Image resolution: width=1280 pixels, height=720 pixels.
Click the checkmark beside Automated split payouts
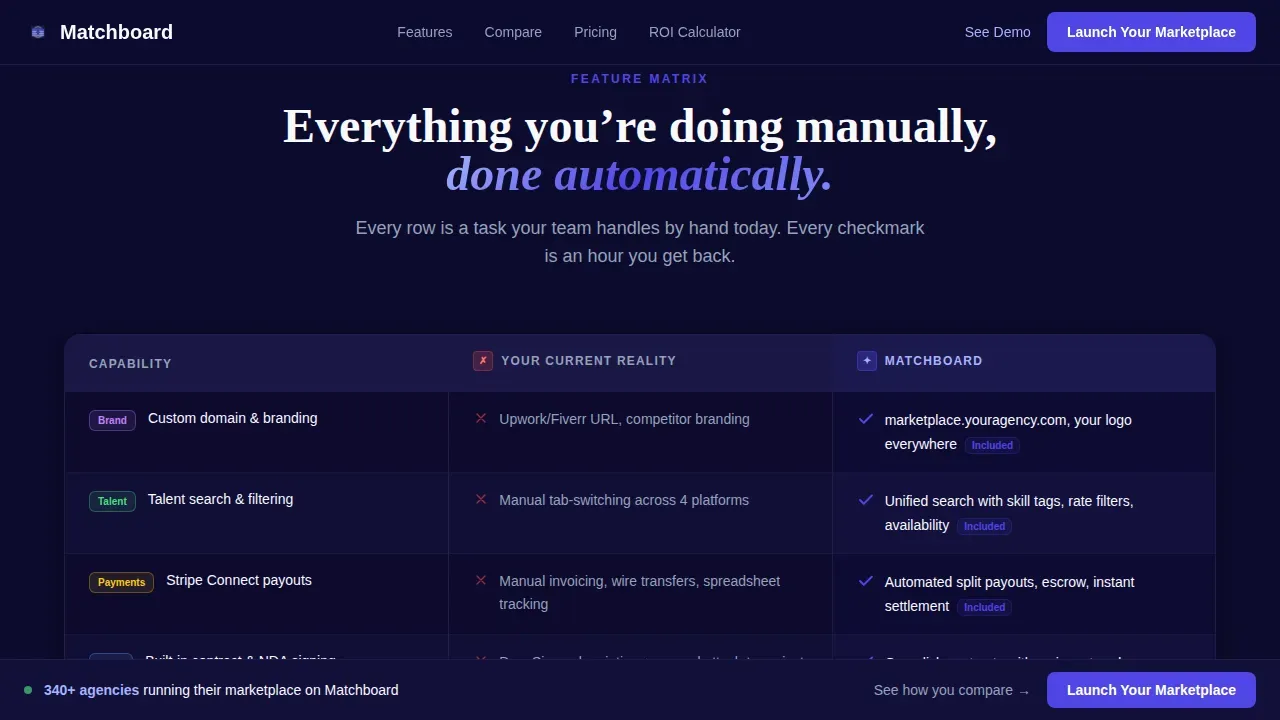[x=866, y=581]
